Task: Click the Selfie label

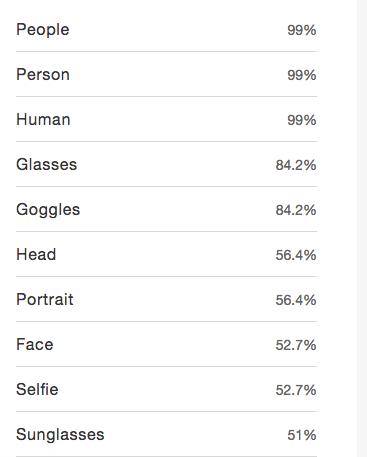Action: (37, 389)
